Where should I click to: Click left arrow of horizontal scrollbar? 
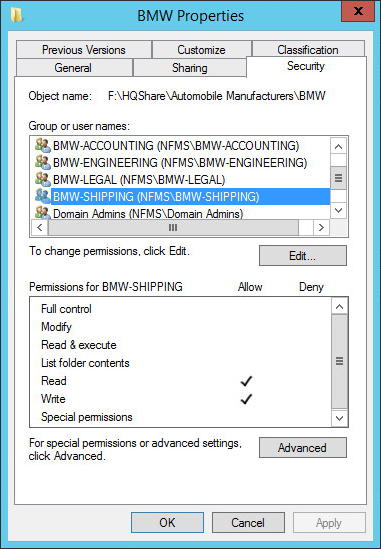[40, 228]
